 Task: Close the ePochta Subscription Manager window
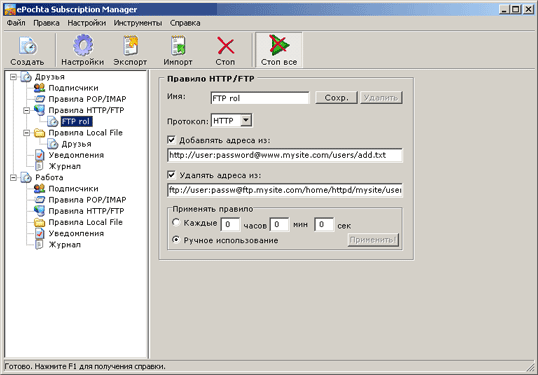click(528, 10)
